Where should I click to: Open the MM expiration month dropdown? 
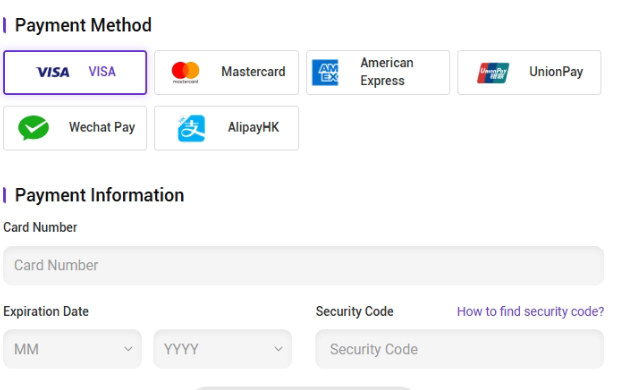(x=73, y=349)
